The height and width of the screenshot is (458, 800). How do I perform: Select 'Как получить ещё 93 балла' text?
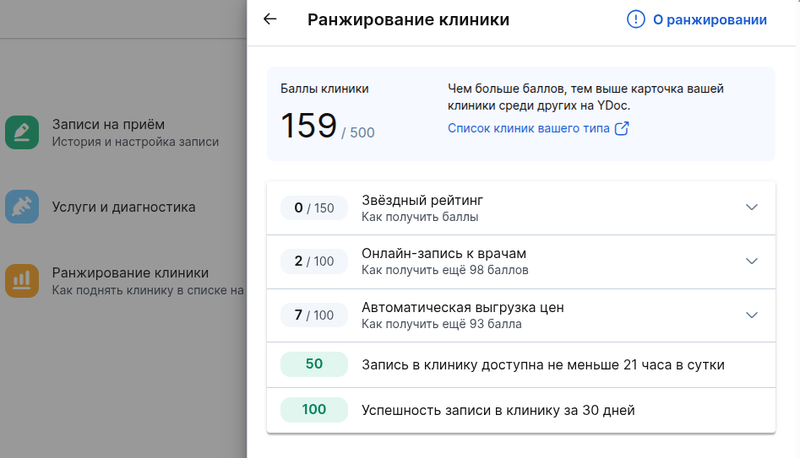(x=441, y=324)
